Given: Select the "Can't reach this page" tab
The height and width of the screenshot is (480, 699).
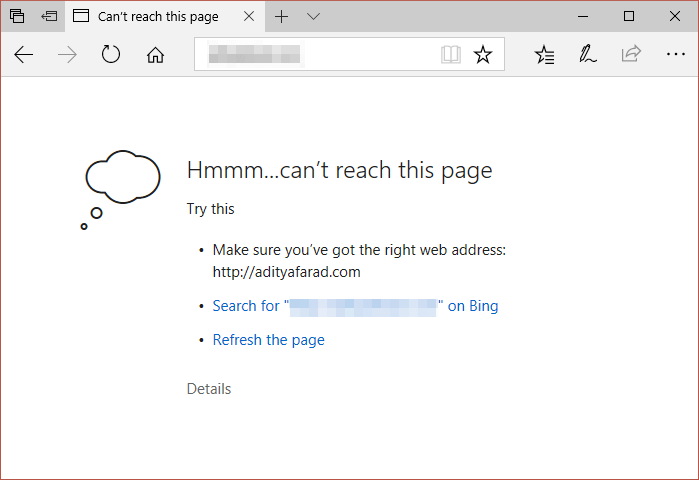Looking at the screenshot, I should pos(160,16).
